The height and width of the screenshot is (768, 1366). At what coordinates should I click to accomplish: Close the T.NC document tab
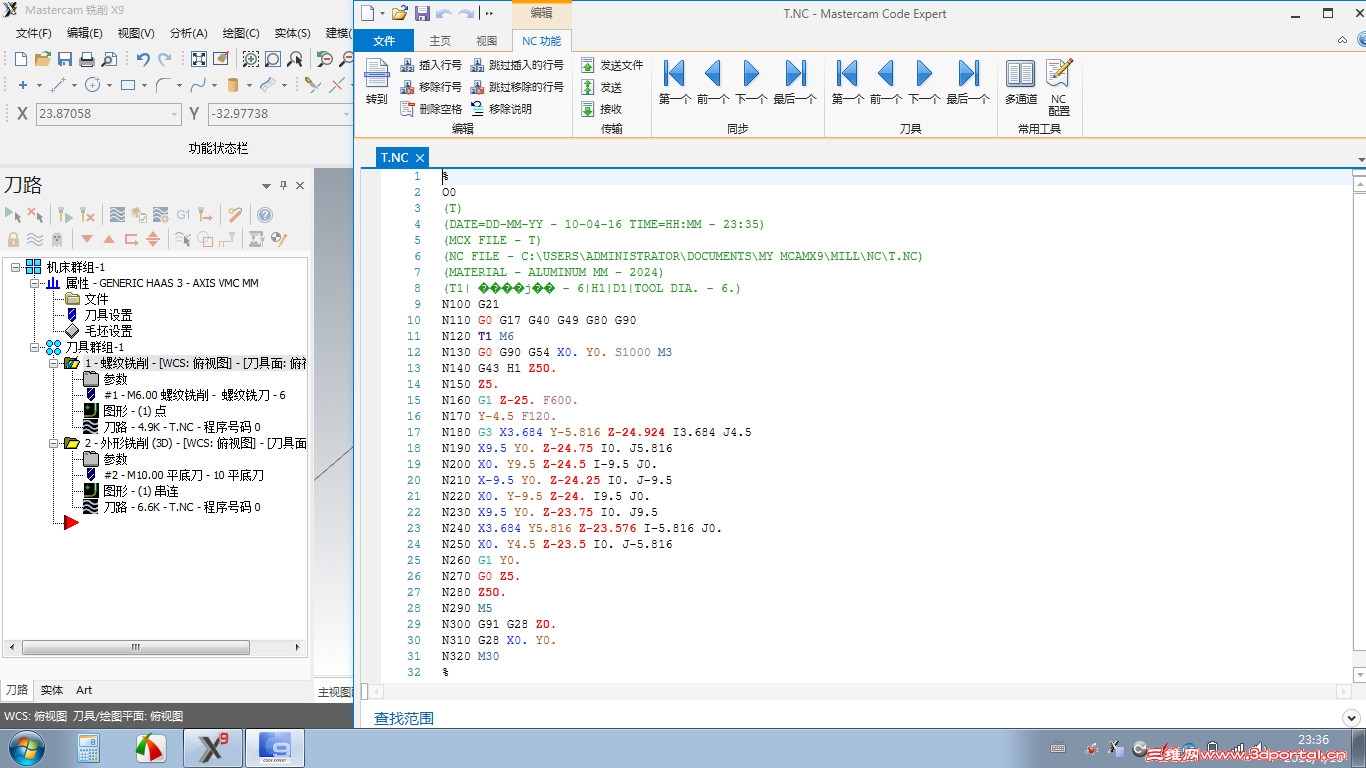[420, 158]
